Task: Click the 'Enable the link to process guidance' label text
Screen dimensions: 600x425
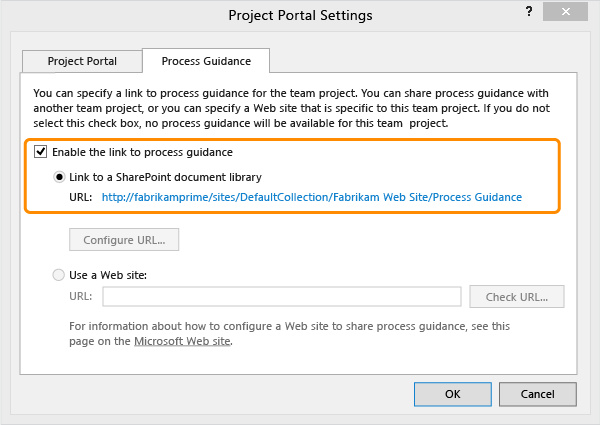Action: 142,152
